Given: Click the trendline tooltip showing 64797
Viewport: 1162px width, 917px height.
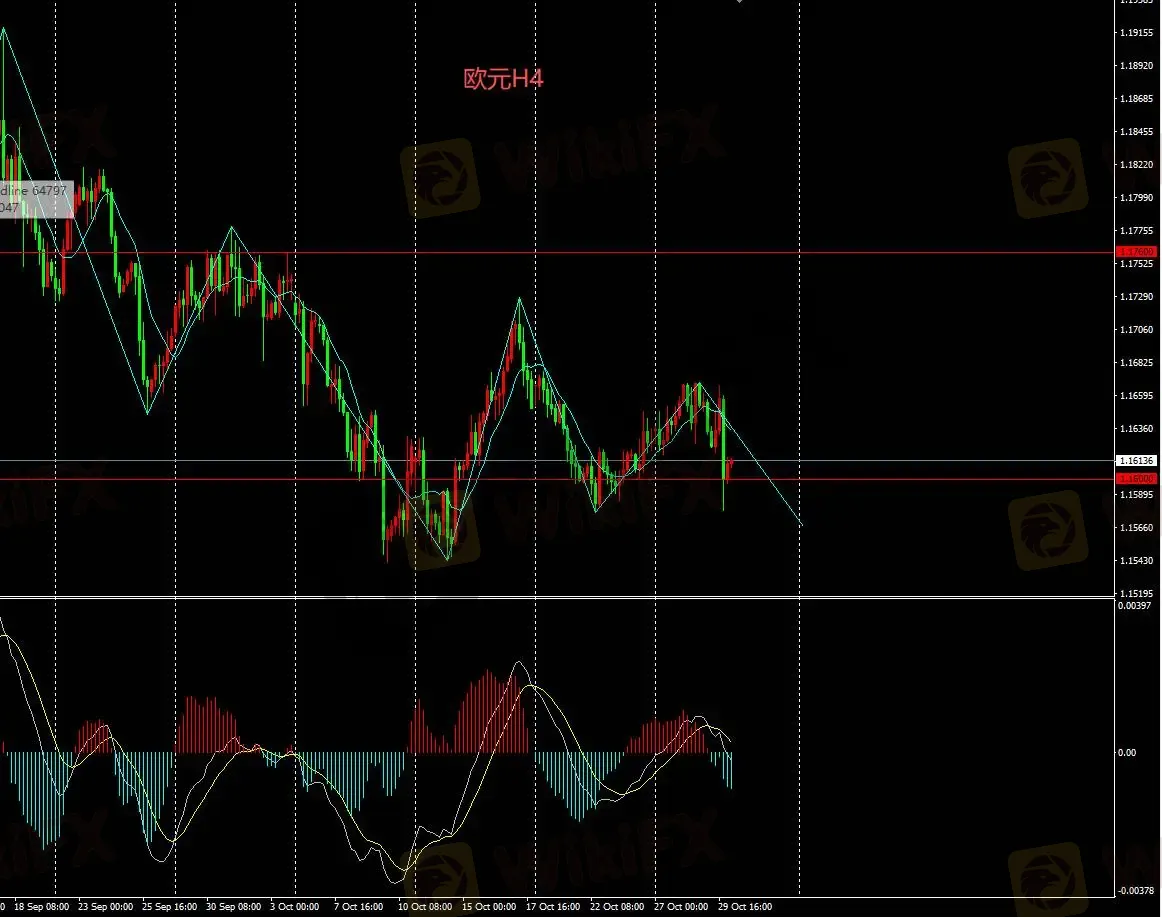Looking at the screenshot, I should (36, 199).
